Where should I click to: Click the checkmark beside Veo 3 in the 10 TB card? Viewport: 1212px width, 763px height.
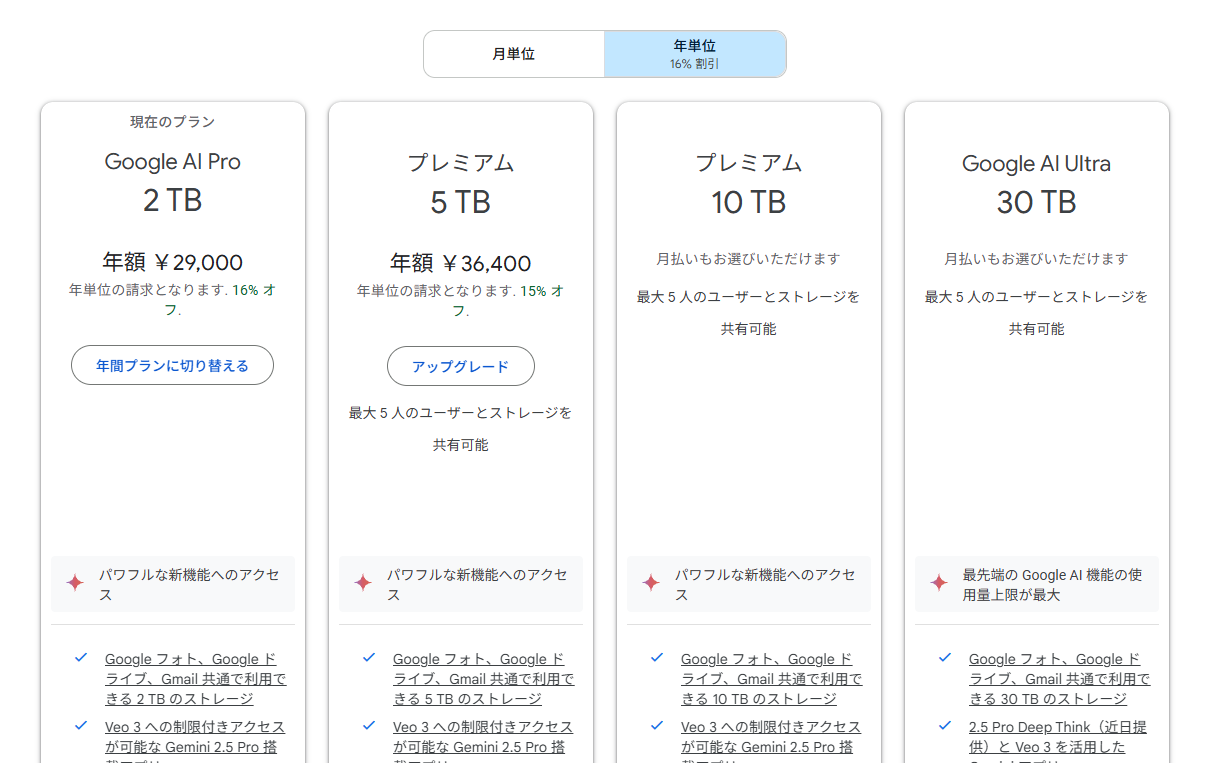tap(657, 726)
